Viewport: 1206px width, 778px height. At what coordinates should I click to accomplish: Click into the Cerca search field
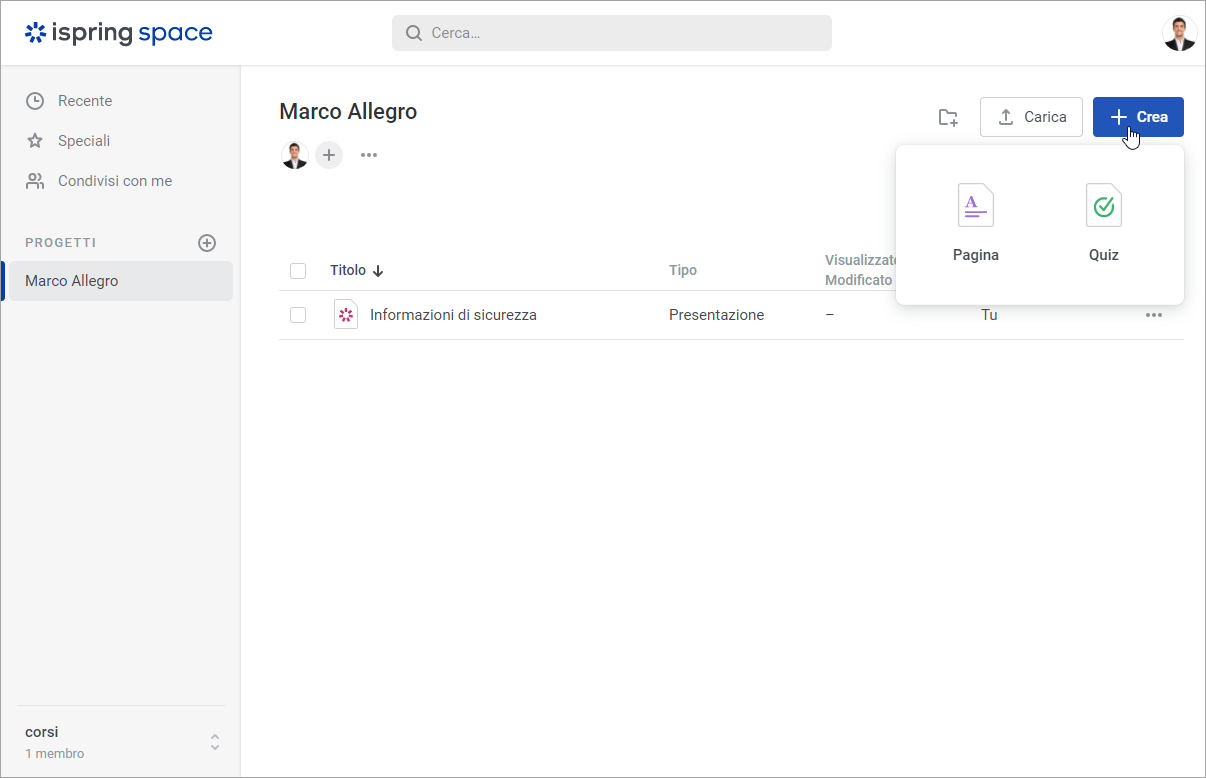[x=612, y=33]
